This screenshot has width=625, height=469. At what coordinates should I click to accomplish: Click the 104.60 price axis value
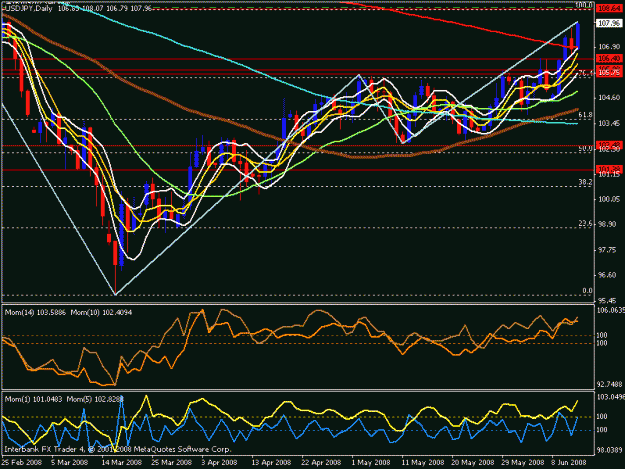609,98
